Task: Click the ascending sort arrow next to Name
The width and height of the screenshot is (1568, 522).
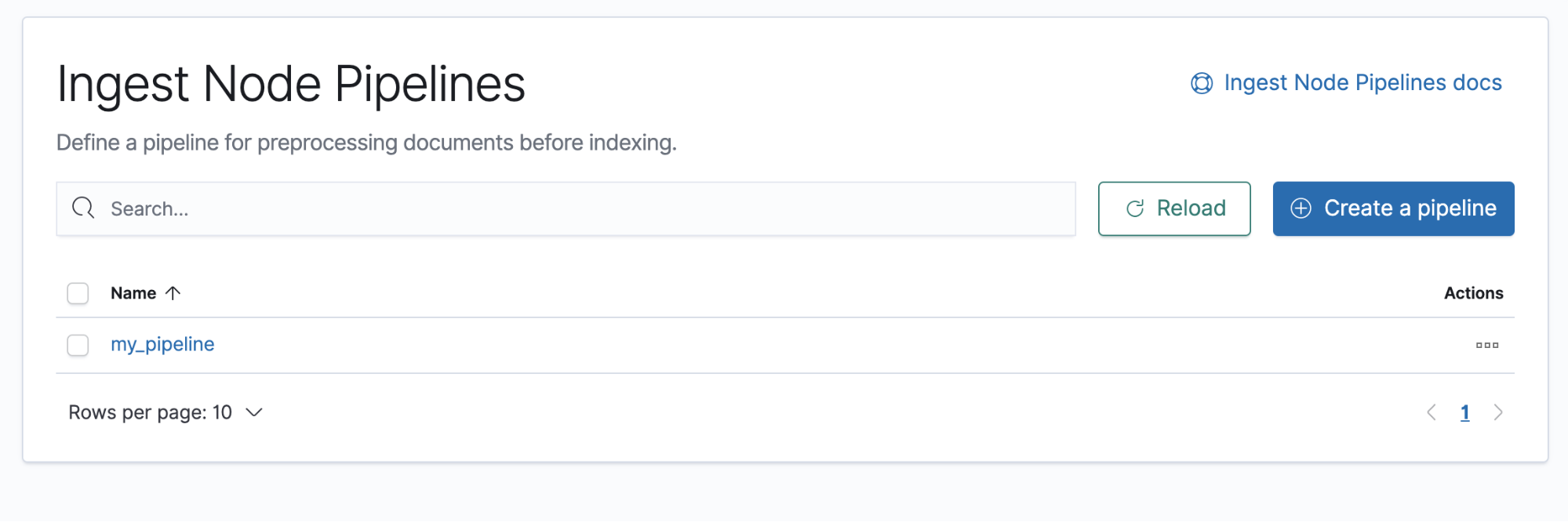Action: (x=173, y=292)
